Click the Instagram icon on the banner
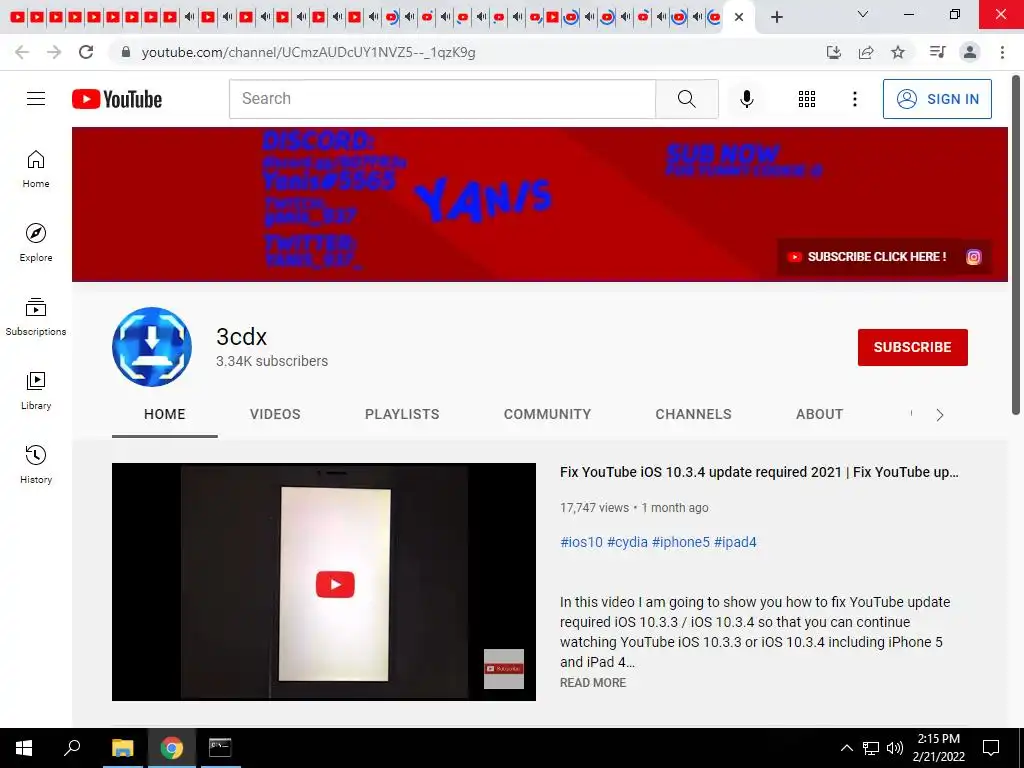Image resolution: width=1024 pixels, height=768 pixels. tap(974, 257)
